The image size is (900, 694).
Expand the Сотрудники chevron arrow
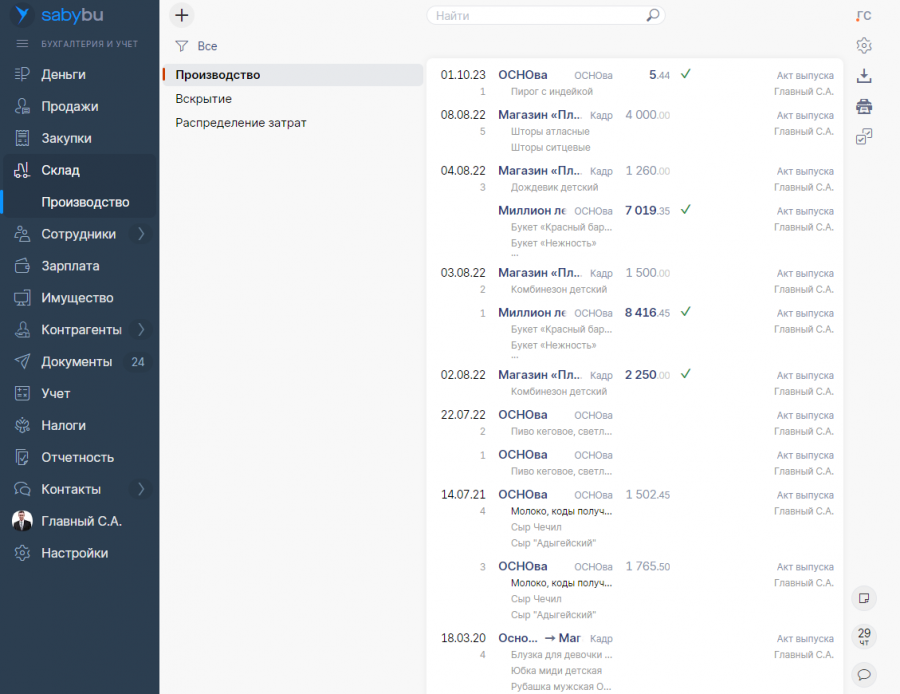point(141,234)
